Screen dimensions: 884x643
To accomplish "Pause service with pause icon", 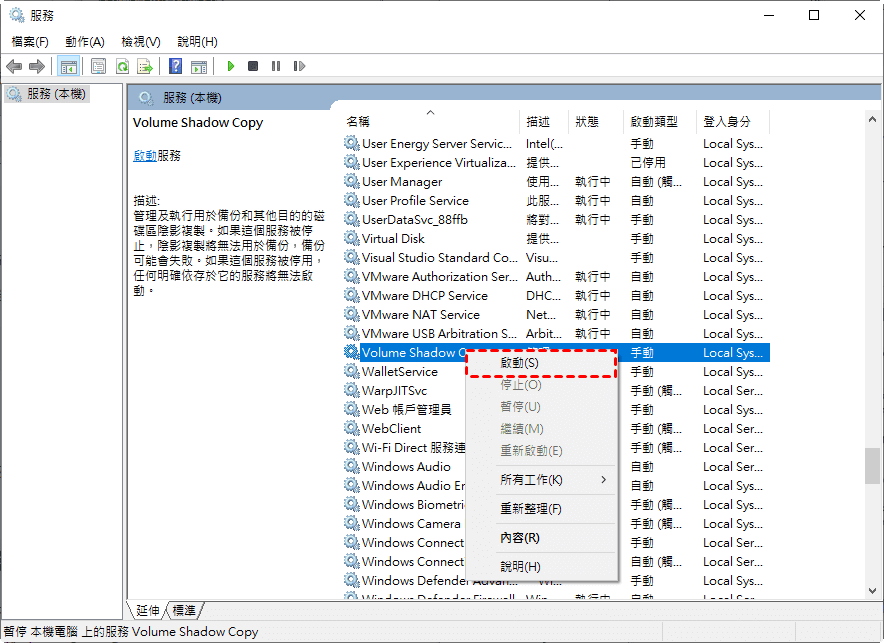I will click(276, 66).
